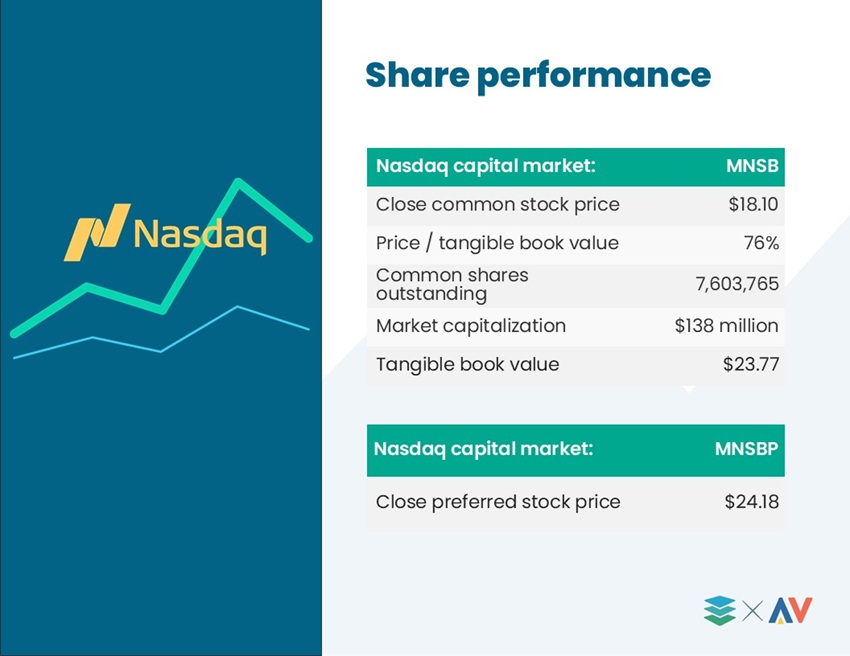Click the AV logo
850x656 pixels.
point(790,610)
